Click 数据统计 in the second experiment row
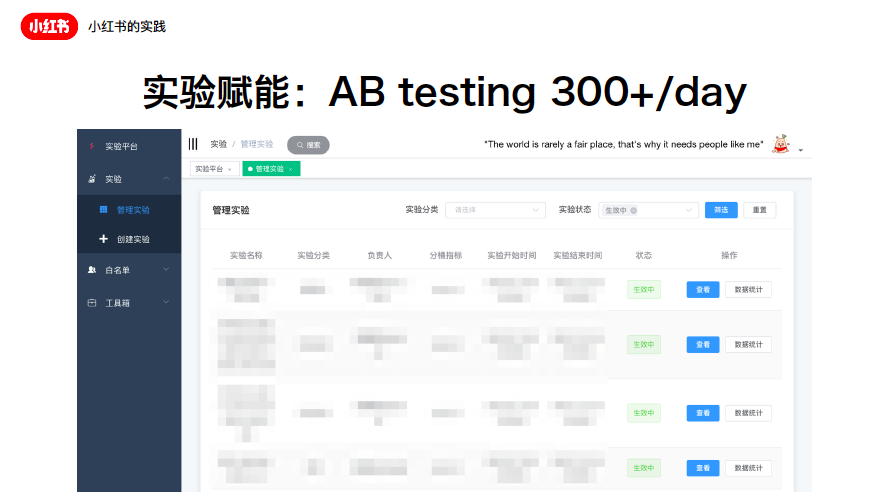This screenshot has height=497, width=889. pos(748,345)
